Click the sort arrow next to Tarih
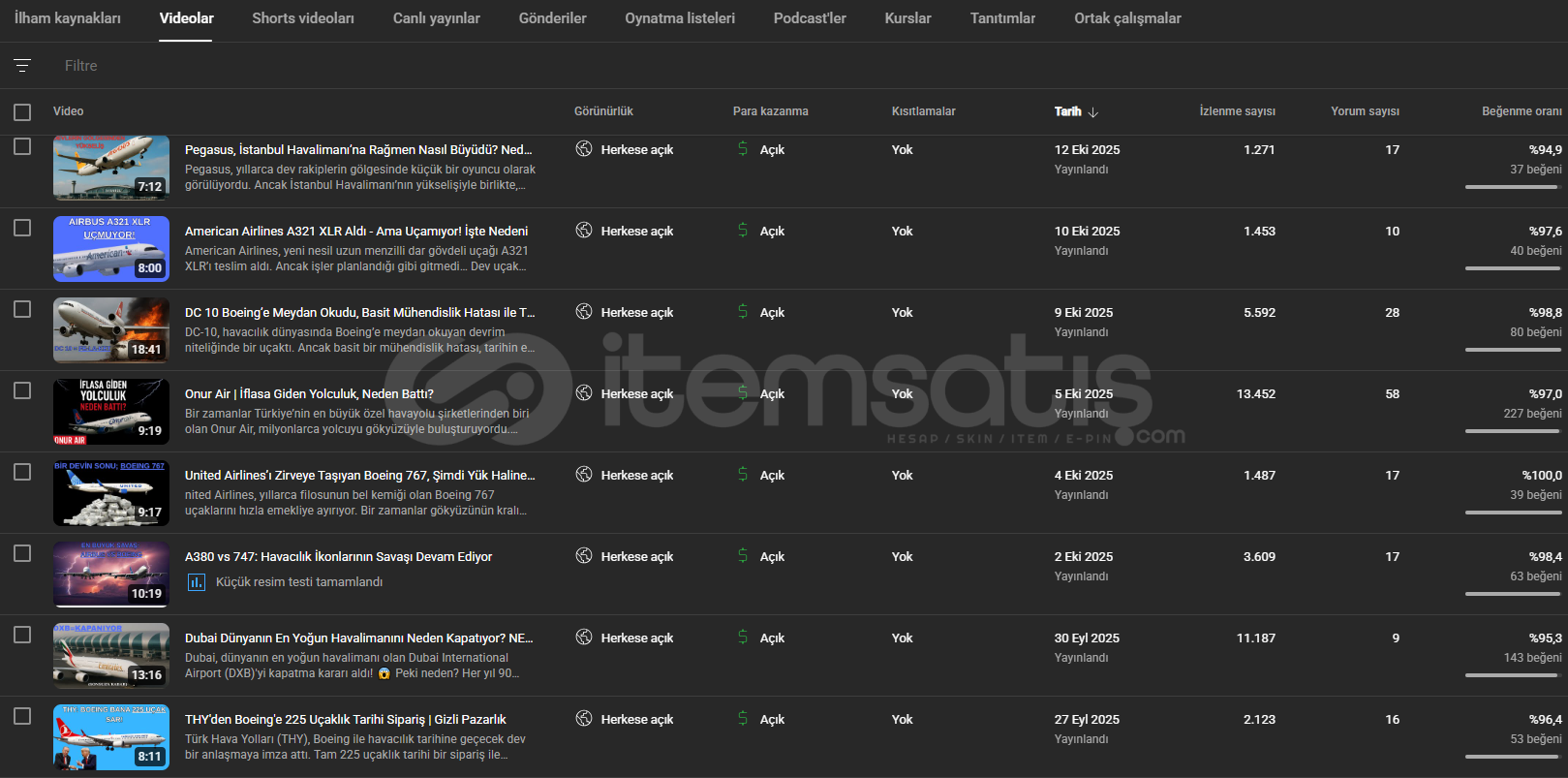Screen dimensions: 1568x778 click(x=1093, y=112)
